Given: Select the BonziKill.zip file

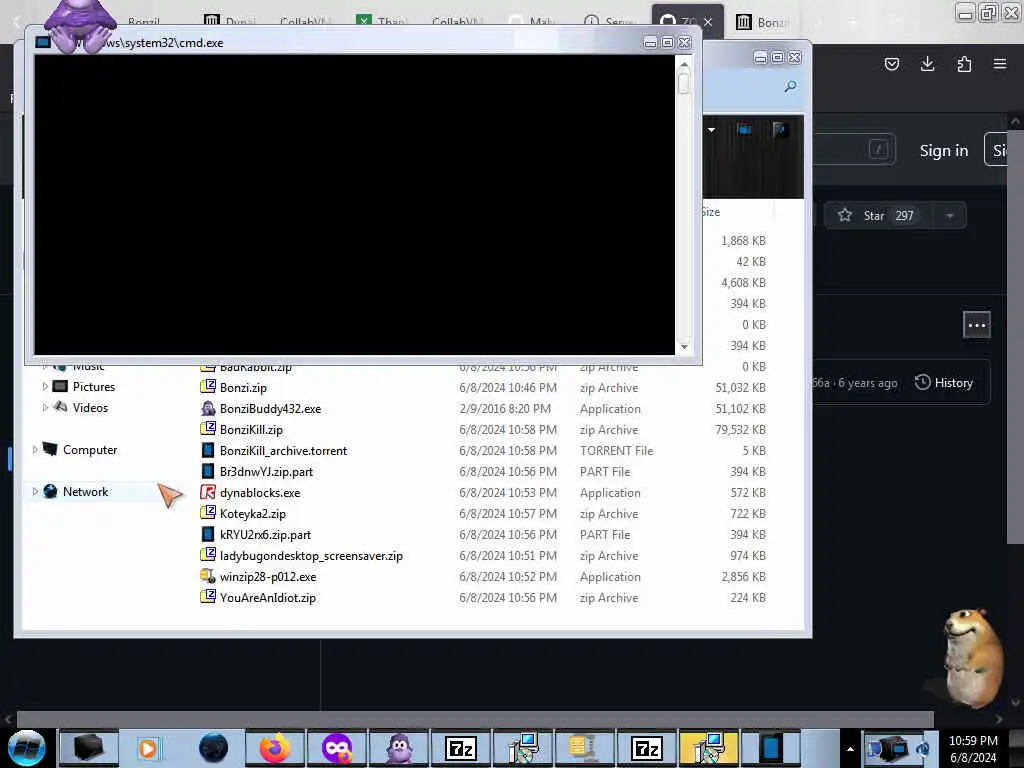Looking at the screenshot, I should 251,430.
